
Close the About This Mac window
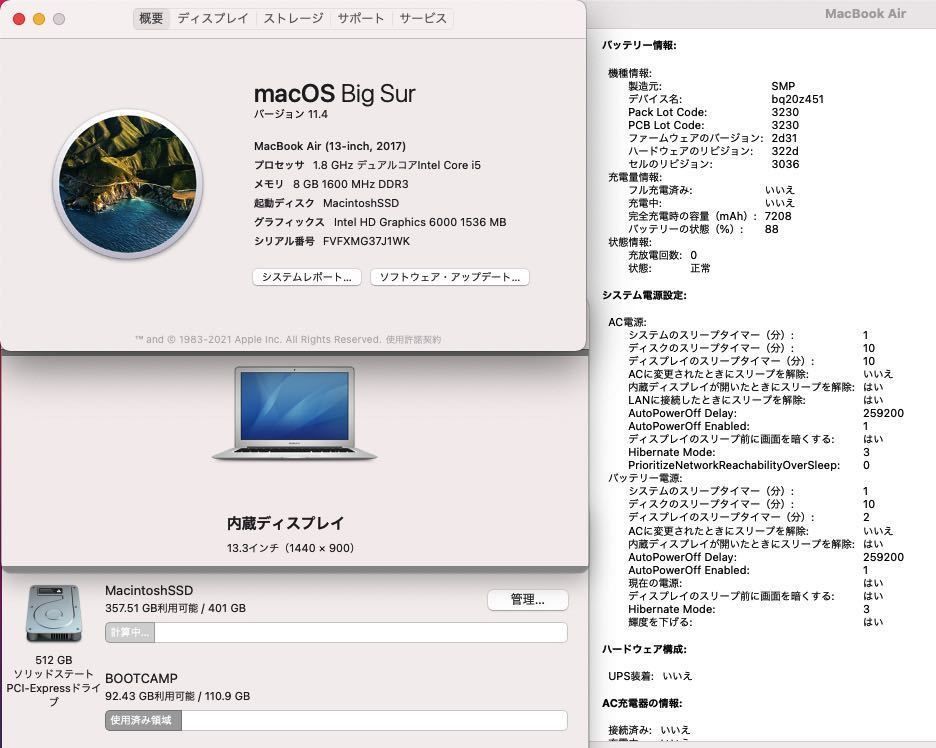pyautogui.click(x=19, y=19)
